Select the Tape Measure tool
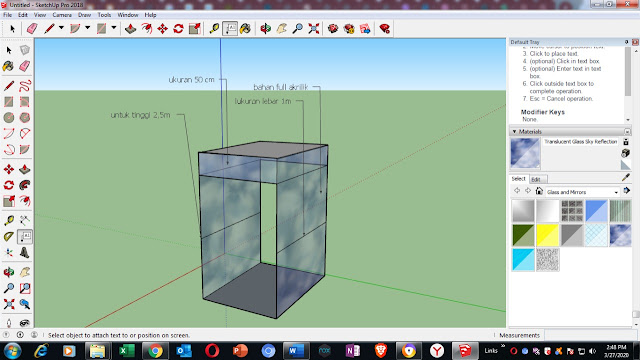The height and width of the screenshot is (360, 640). pyautogui.click(x=214, y=29)
